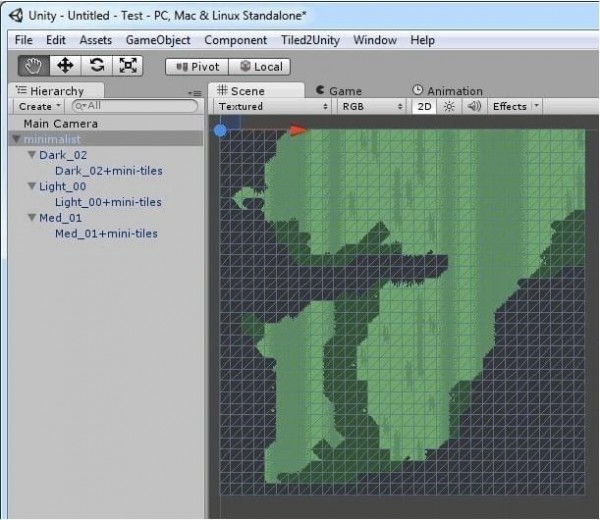Image resolution: width=600 pixels, height=520 pixels.
Task: Toggle Local/Global handle rotation
Action: (260, 67)
